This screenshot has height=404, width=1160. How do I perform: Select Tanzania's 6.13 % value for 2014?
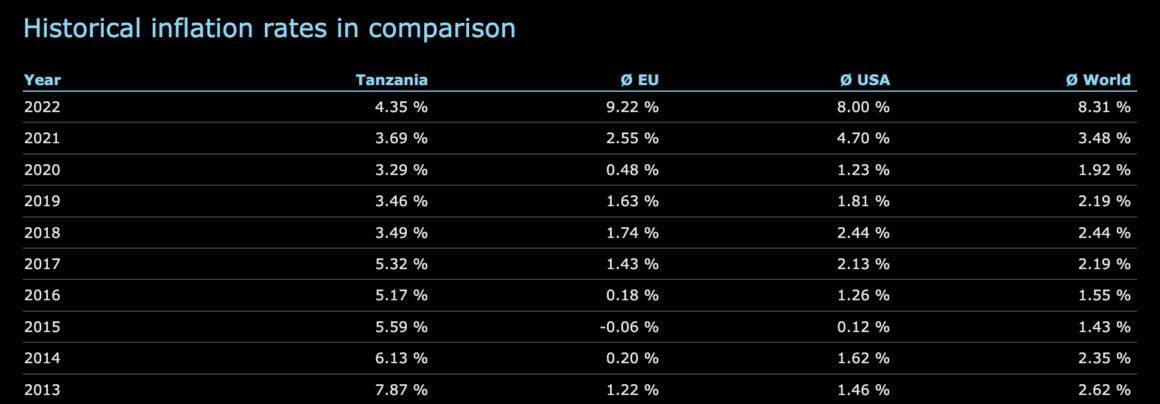(x=399, y=358)
